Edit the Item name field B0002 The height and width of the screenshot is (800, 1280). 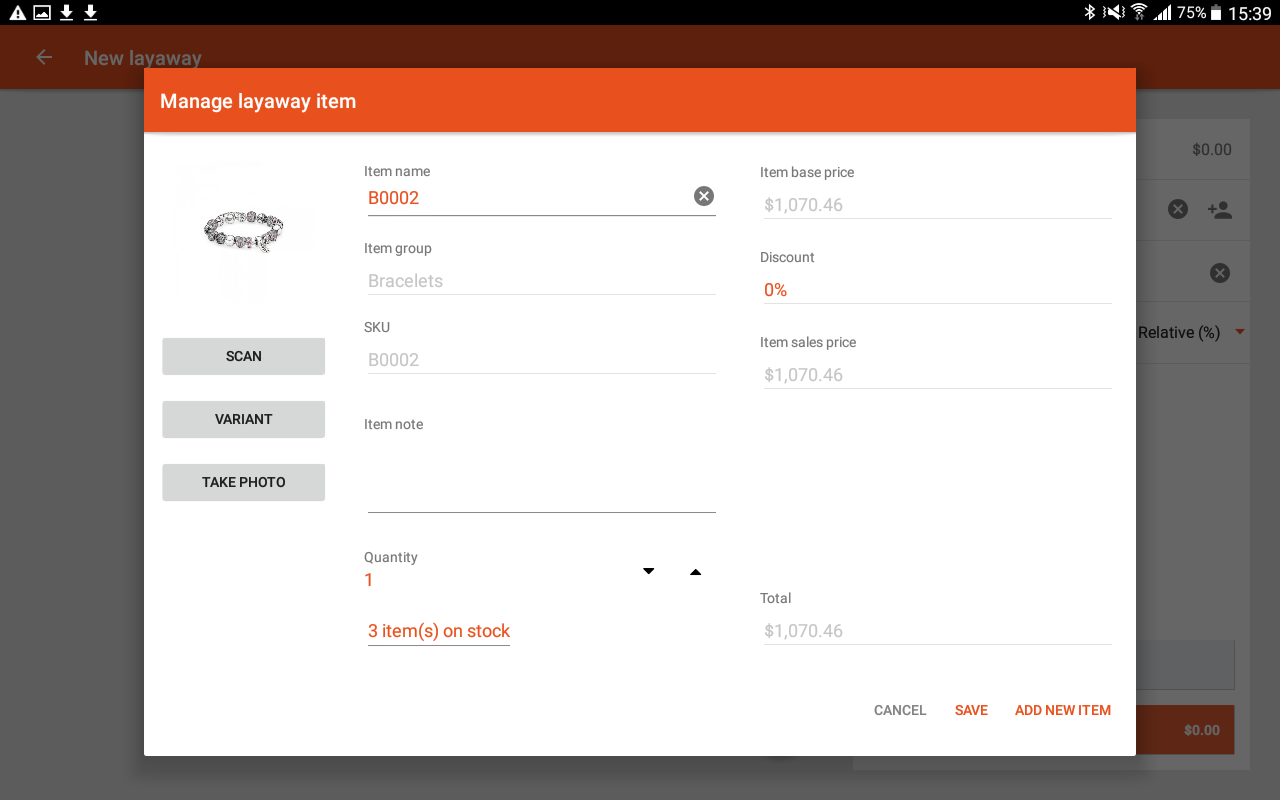[525, 198]
